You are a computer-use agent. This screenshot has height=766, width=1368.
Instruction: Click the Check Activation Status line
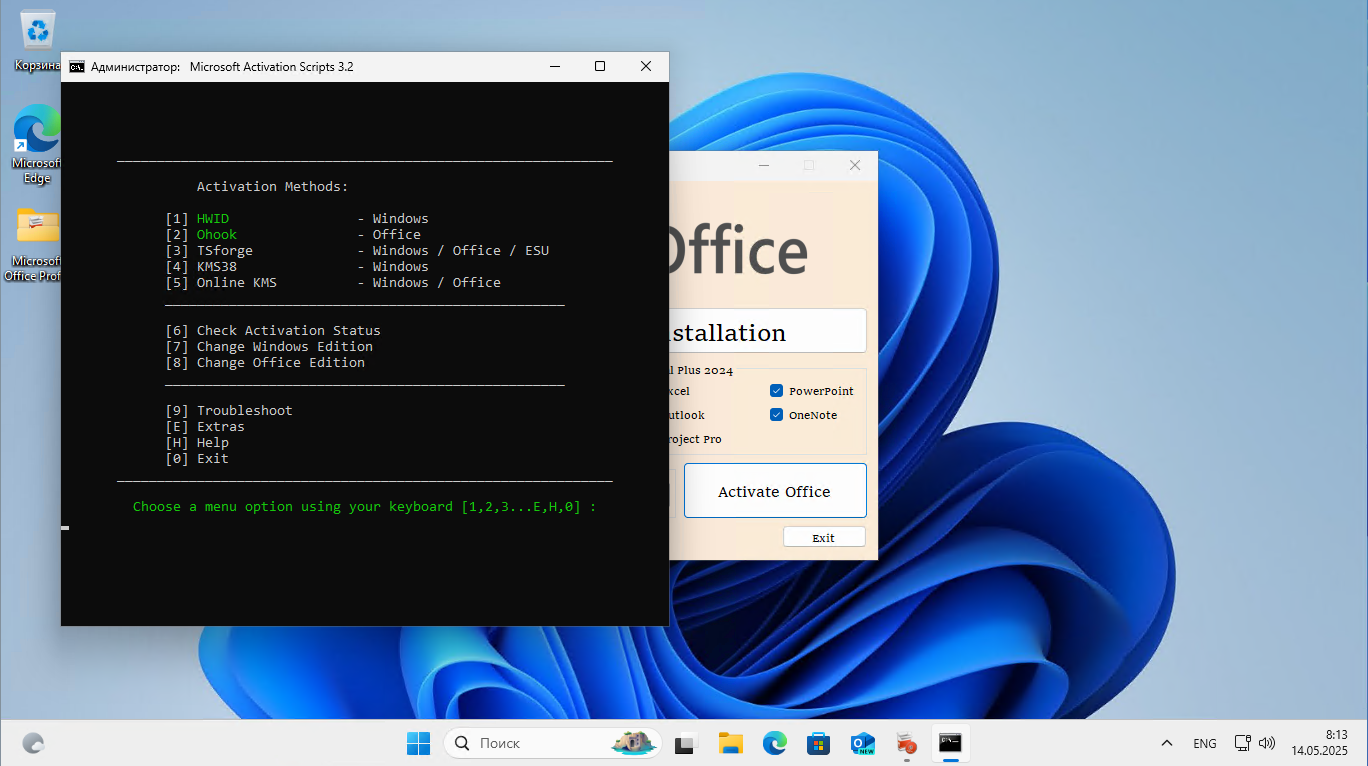[x=273, y=330]
